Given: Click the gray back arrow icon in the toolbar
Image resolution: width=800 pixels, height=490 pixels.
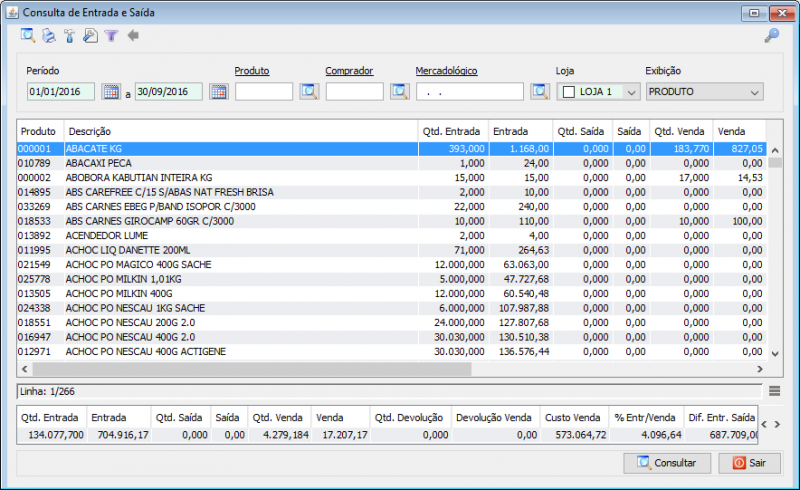Looking at the screenshot, I should pyautogui.click(x=133, y=36).
